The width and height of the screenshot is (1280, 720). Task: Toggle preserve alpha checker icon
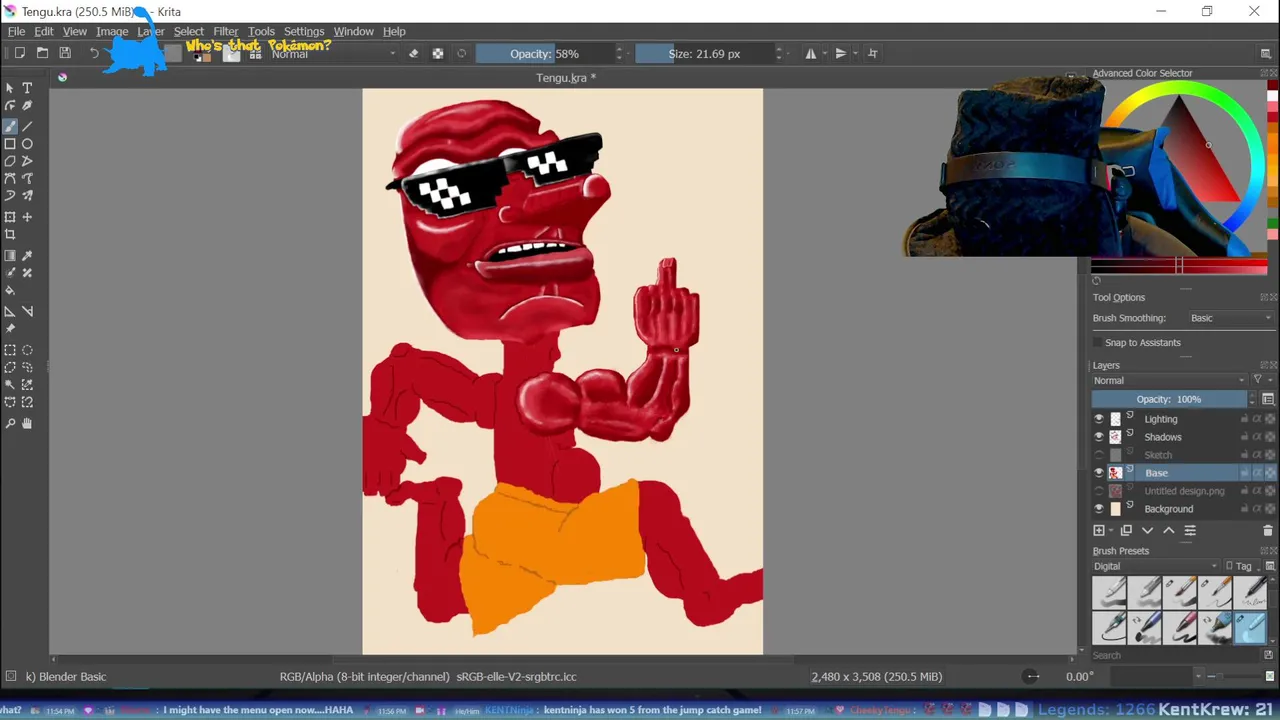click(438, 53)
